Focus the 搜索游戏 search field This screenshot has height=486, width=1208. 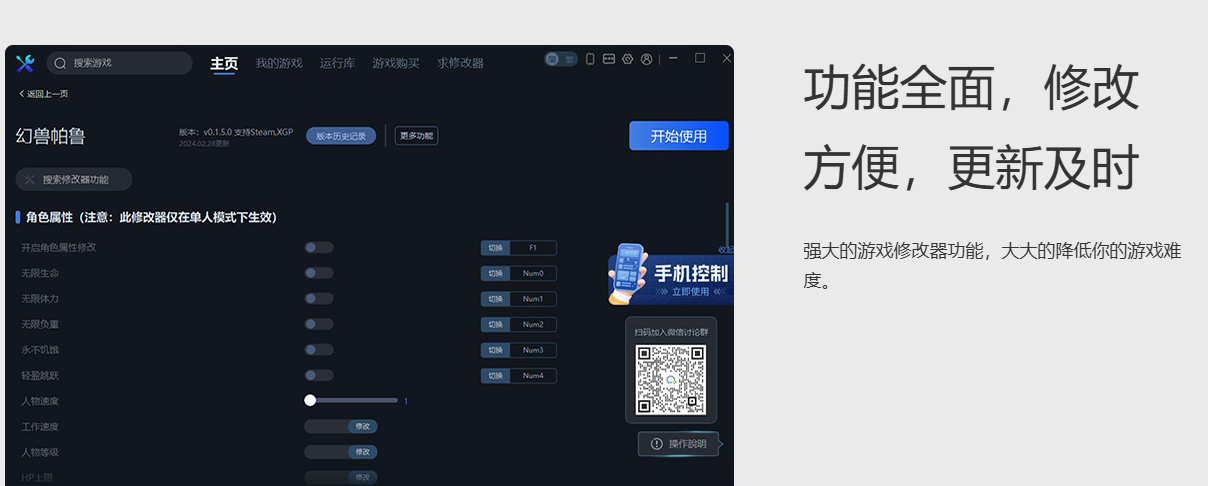pyautogui.click(x=119, y=63)
